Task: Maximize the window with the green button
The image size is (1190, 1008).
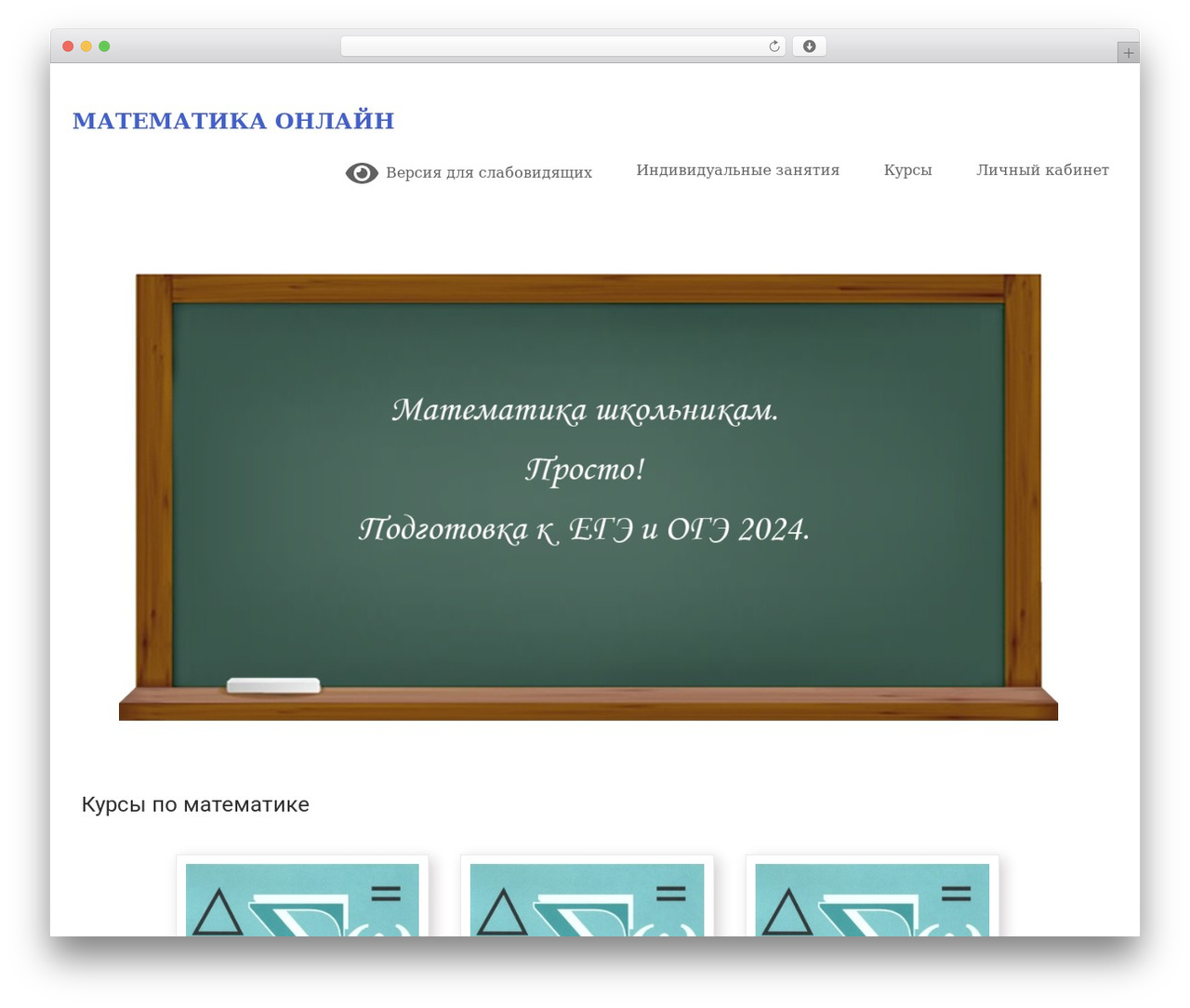Action: (x=104, y=46)
